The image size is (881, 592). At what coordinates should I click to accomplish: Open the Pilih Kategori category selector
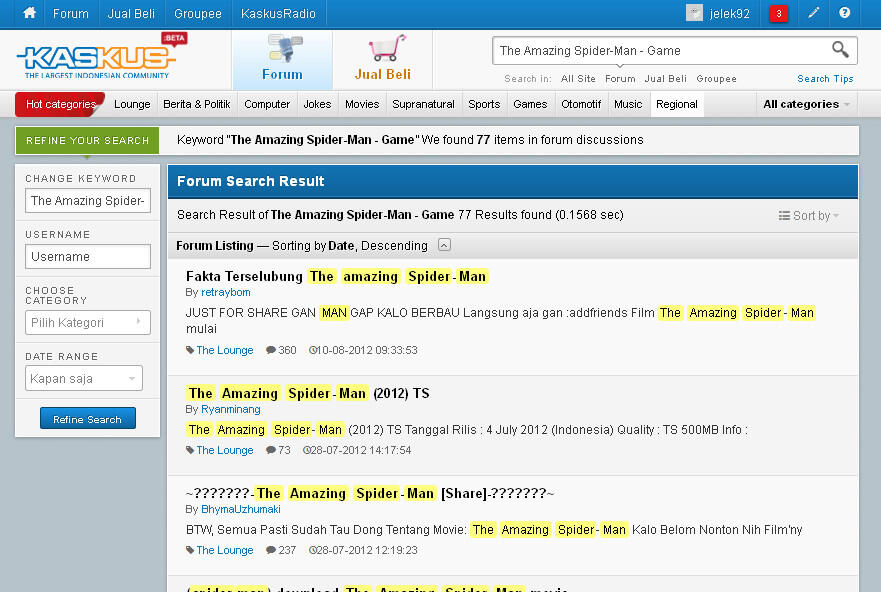point(88,322)
